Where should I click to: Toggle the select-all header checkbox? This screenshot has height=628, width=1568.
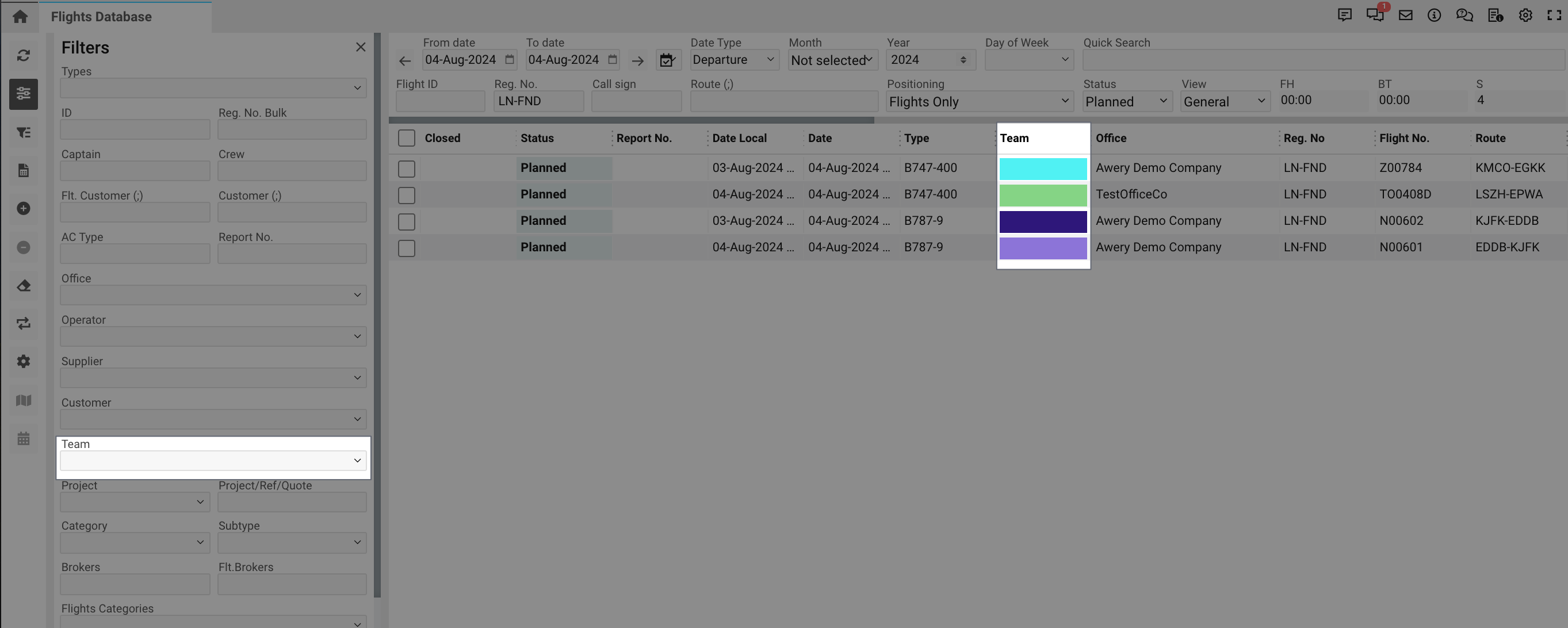click(406, 138)
